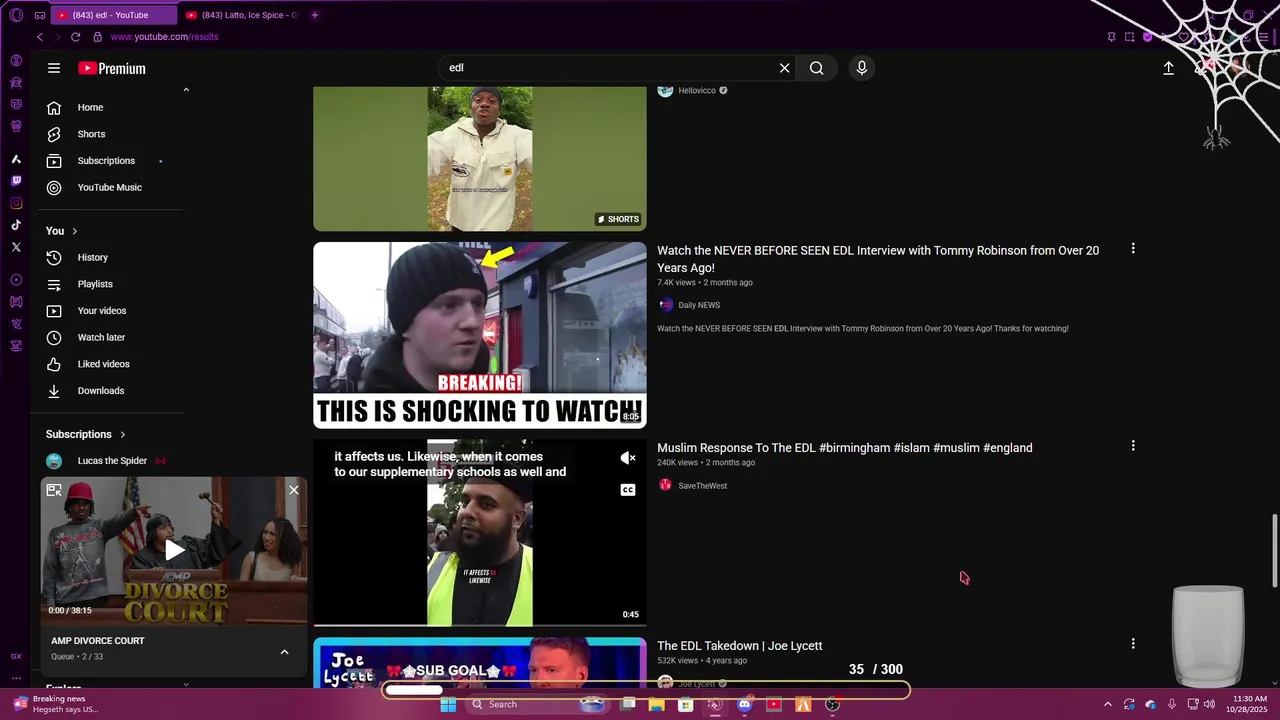Image resolution: width=1280 pixels, height=720 pixels.
Task: Open Lucas the Spider channel
Action: click(x=110, y=461)
